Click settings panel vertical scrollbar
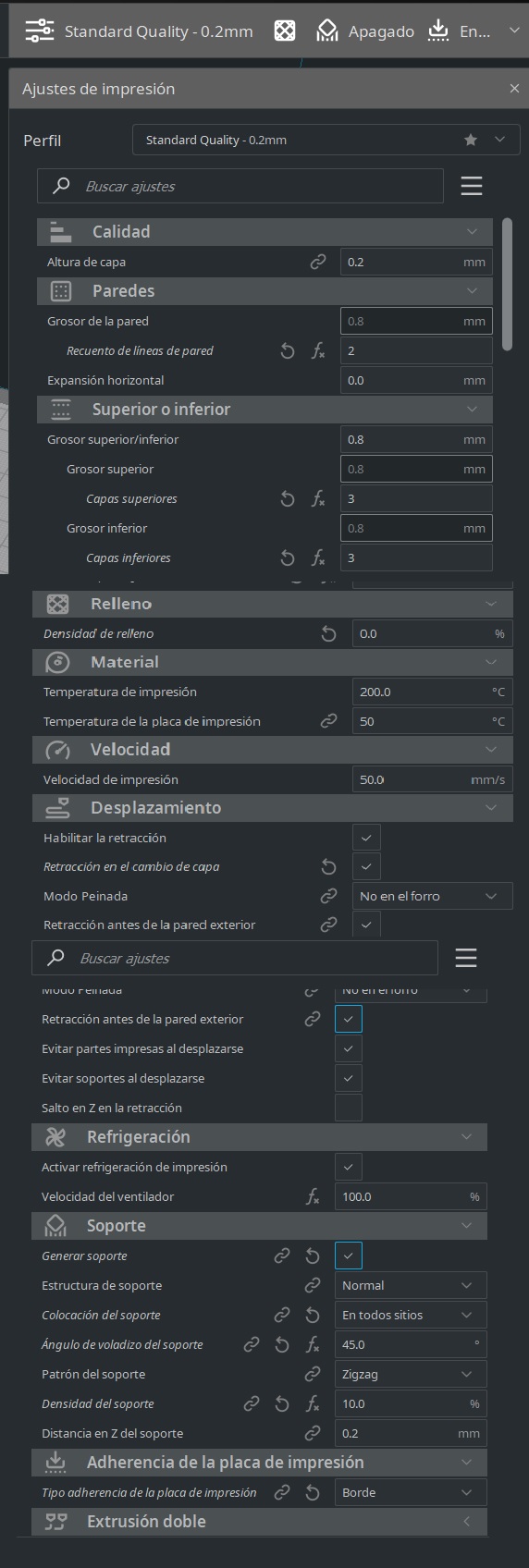This screenshot has height=1568, width=529. [507, 285]
